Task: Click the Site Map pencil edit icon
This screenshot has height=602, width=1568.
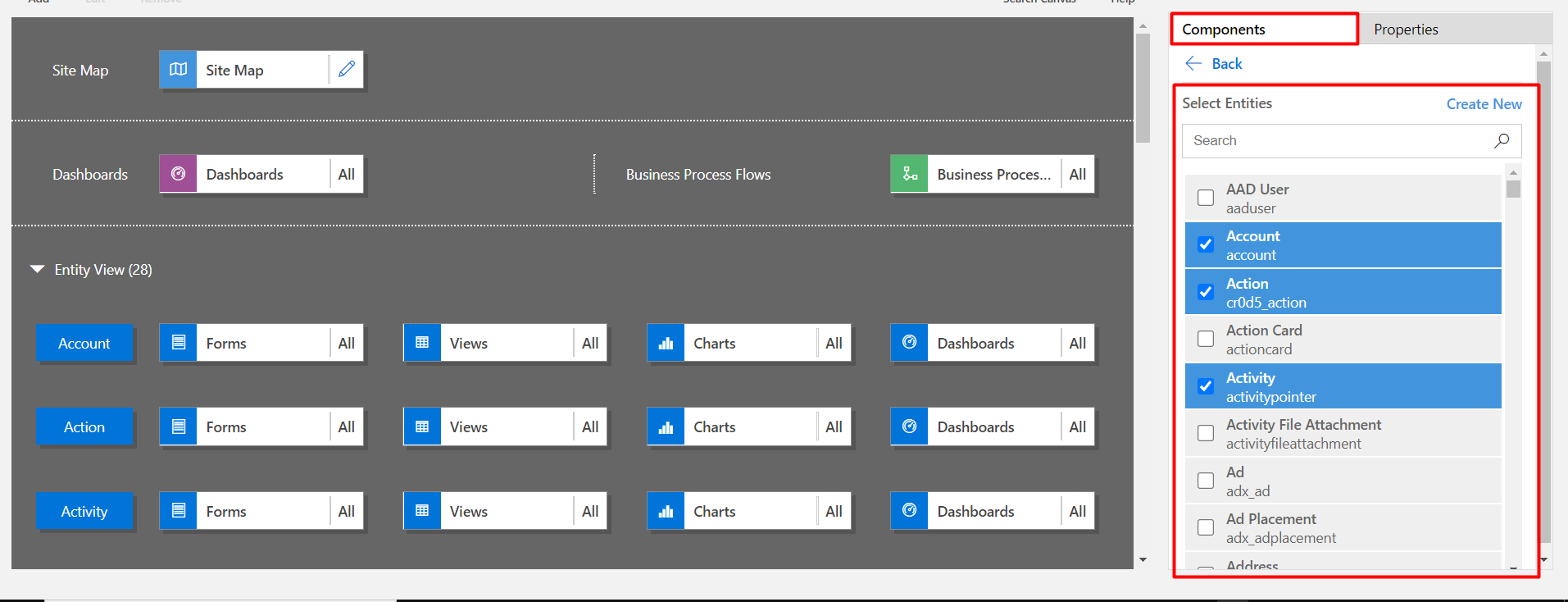Action: pyautogui.click(x=347, y=70)
